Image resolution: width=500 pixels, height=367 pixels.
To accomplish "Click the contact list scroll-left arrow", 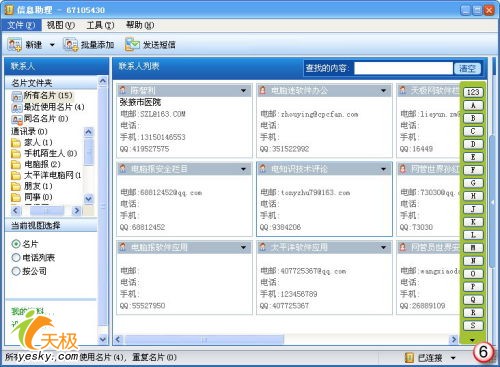I will pyautogui.click(x=118, y=340).
